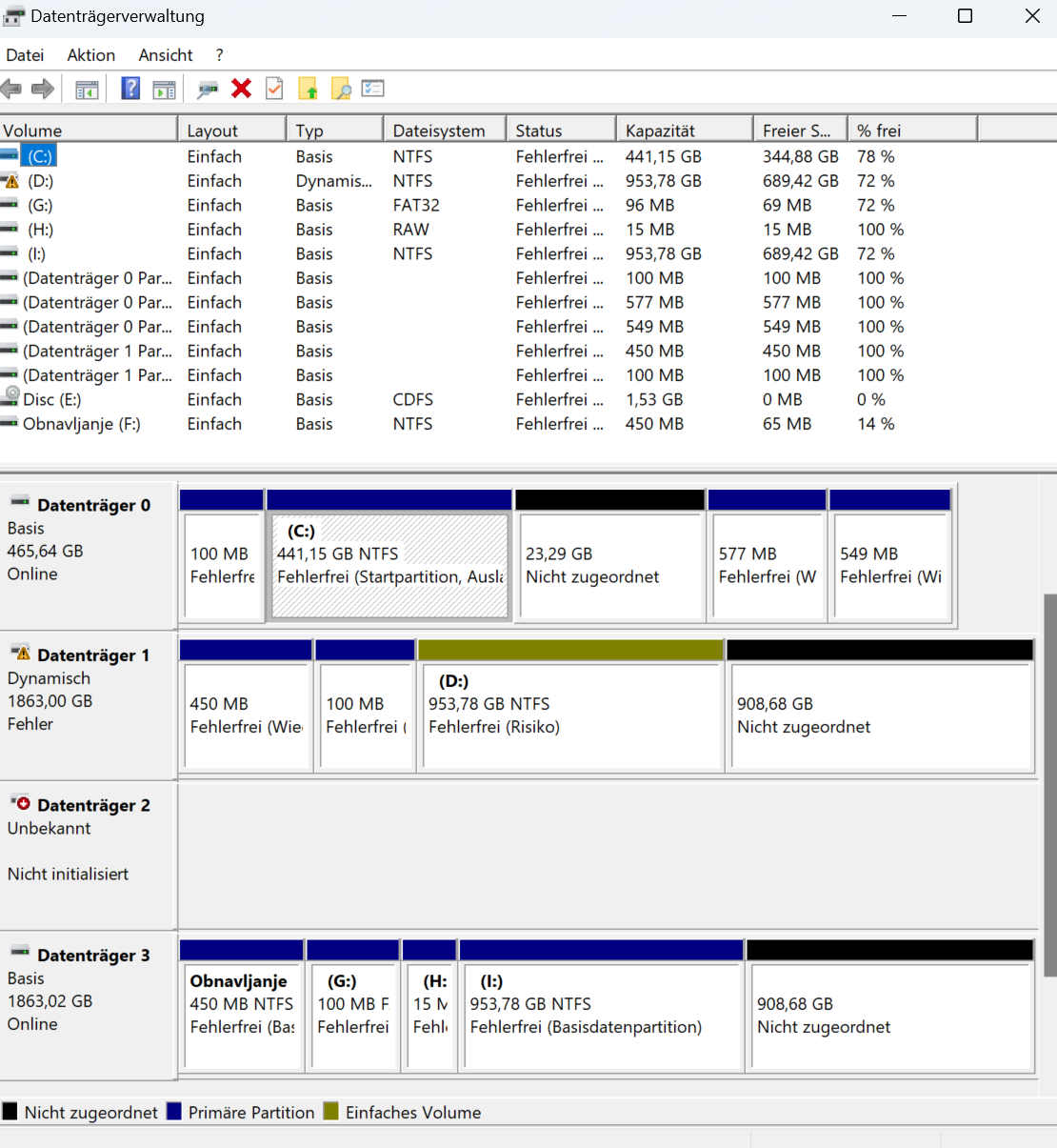
Task: Sort by the Dateisystem column header
Action: pyautogui.click(x=445, y=131)
